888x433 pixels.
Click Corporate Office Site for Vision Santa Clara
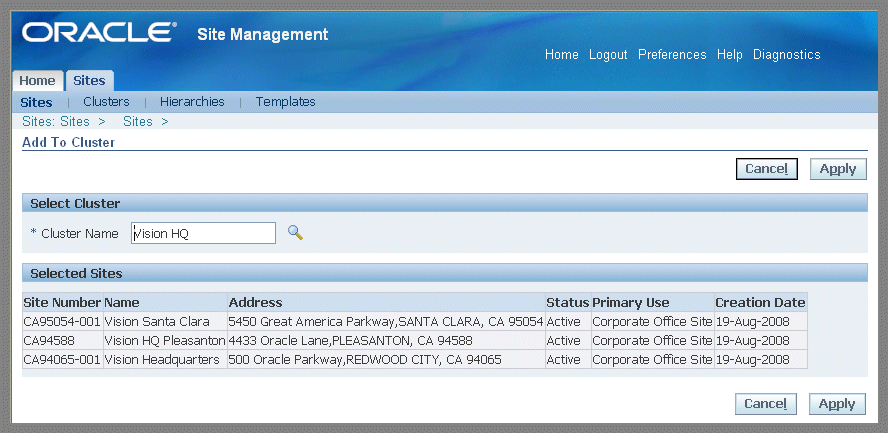pyautogui.click(x=652, y=321)
